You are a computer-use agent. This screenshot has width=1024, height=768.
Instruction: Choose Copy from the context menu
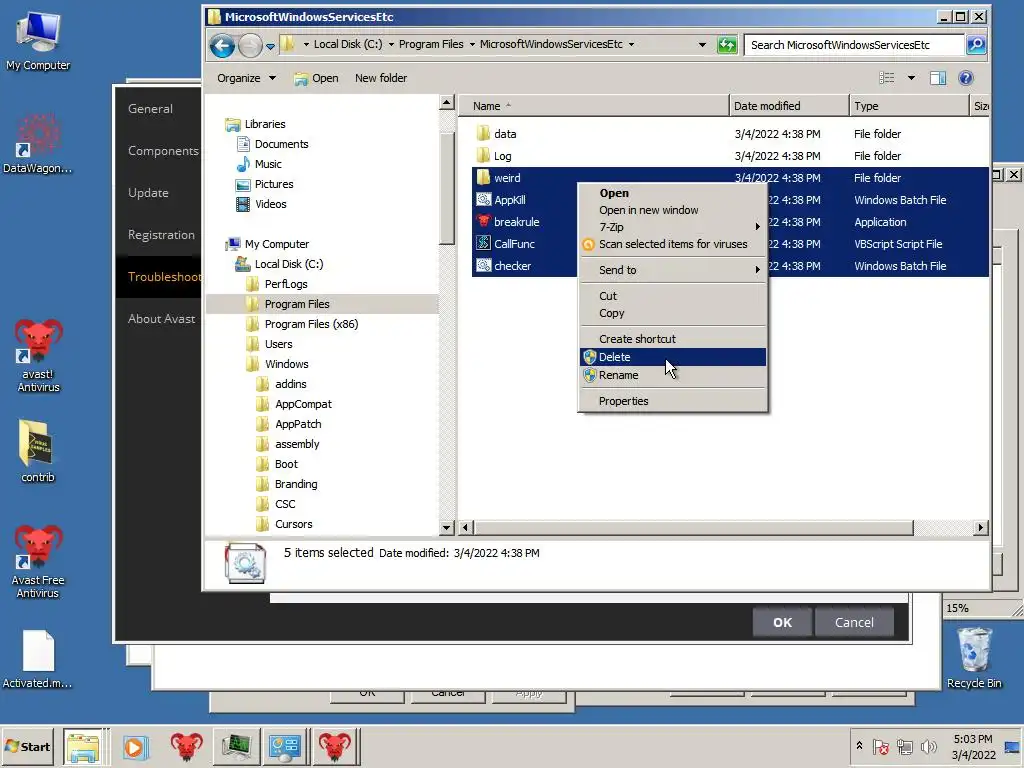pyautogui.click(x=673, y=313)
